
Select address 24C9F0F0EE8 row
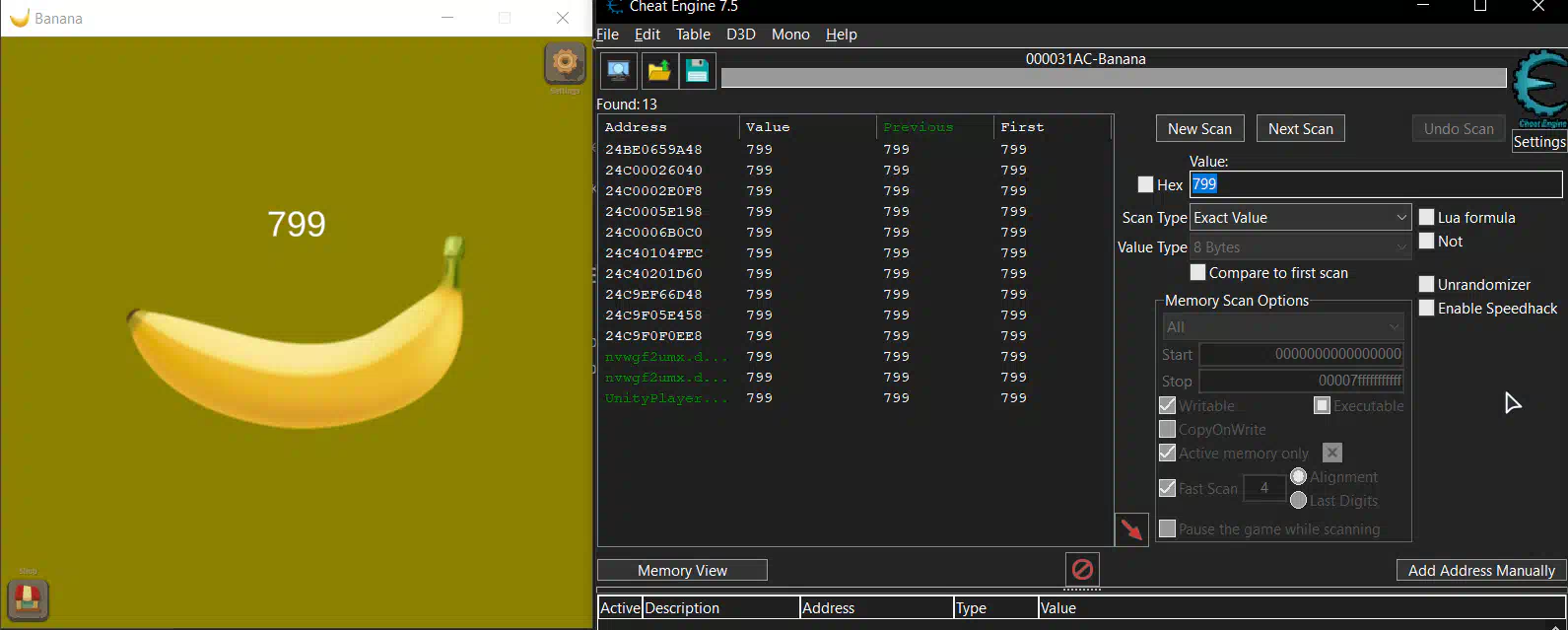coord(855,336)
